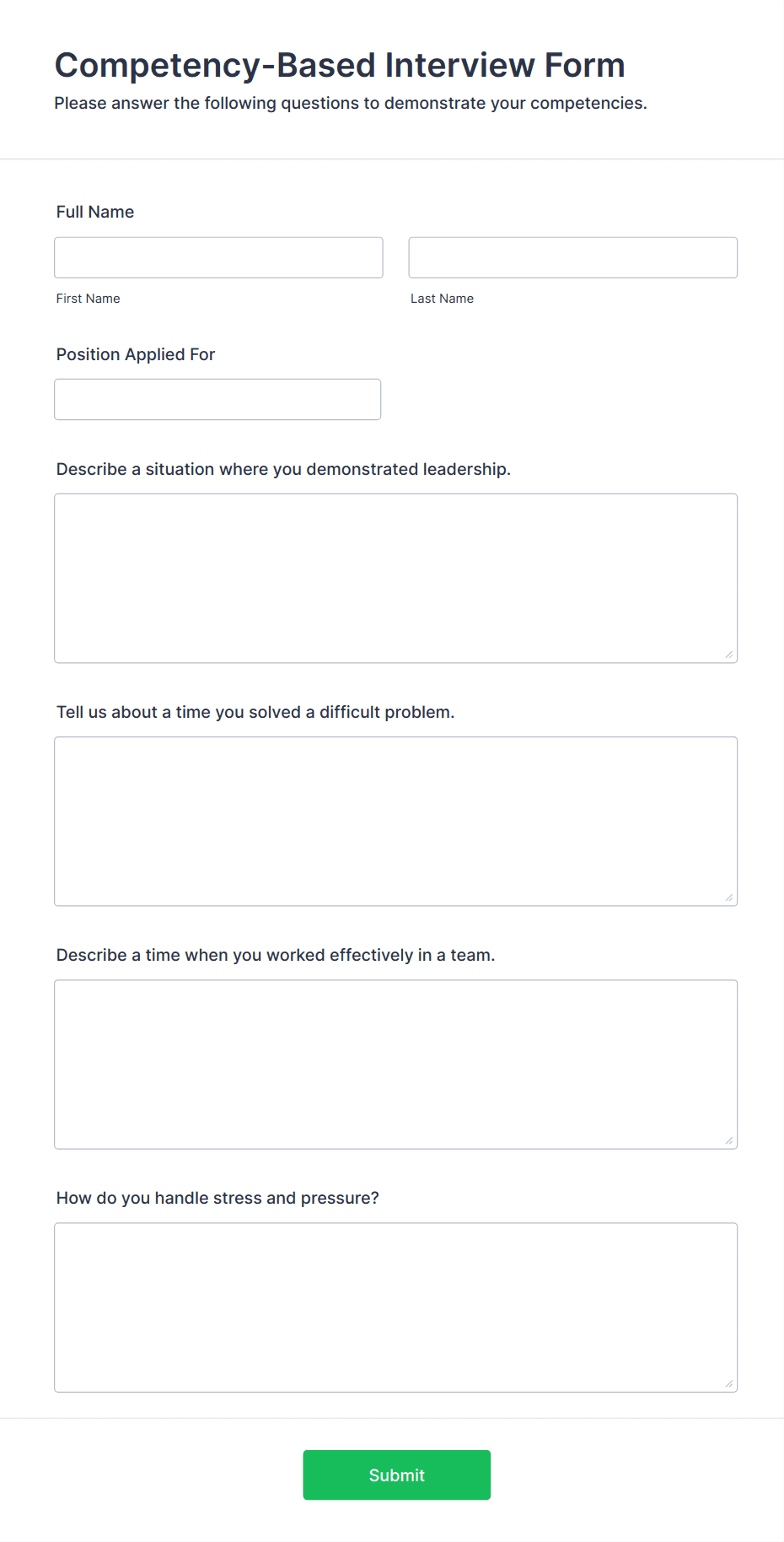This screenshot has height=1542, width=784.
Task: Click the resize grip of the leadership textarea
Action: (729, 654)
